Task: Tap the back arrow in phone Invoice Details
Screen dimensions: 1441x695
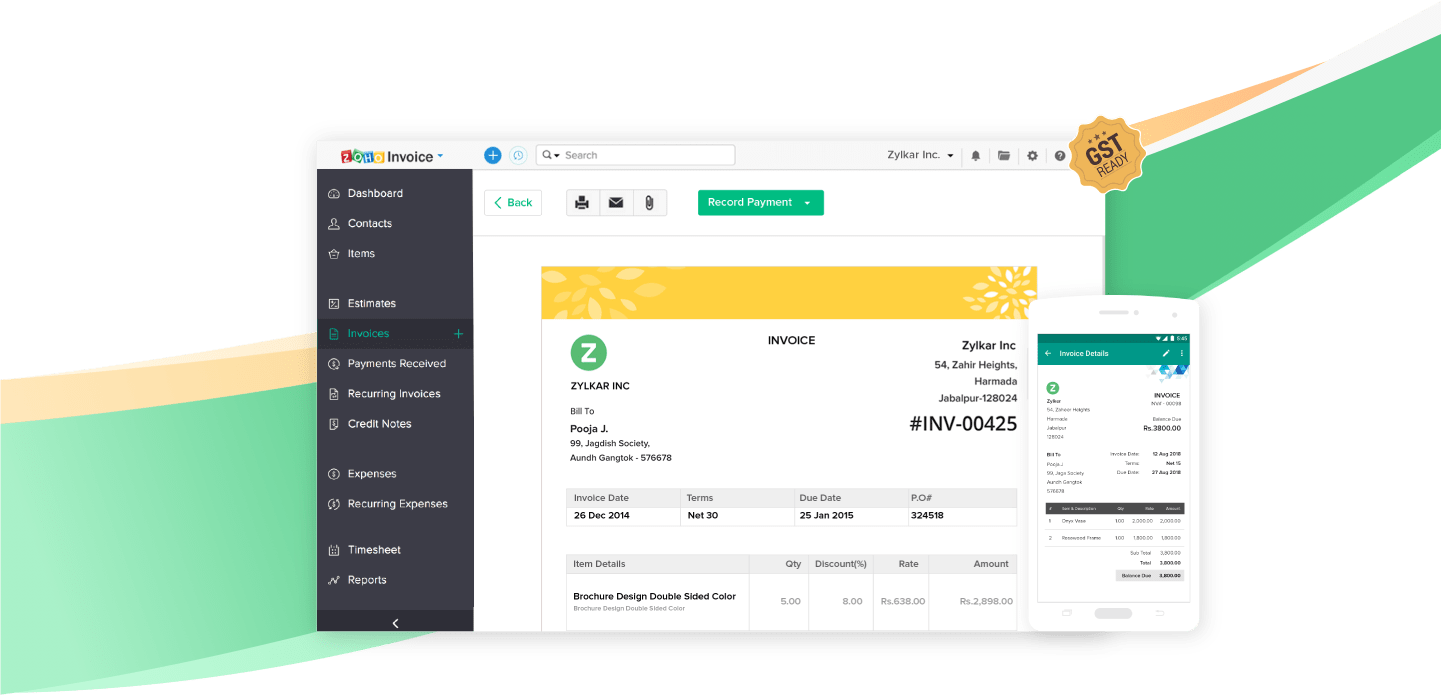Action: [1048, 353]
